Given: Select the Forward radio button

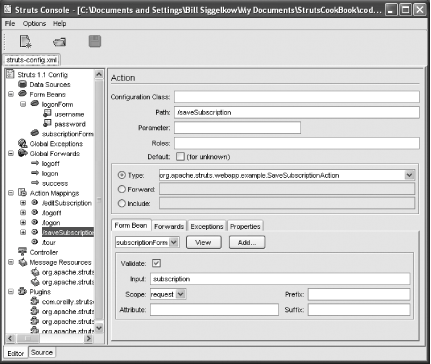Looking at the screenshot, I should click(x=122, y=189).
